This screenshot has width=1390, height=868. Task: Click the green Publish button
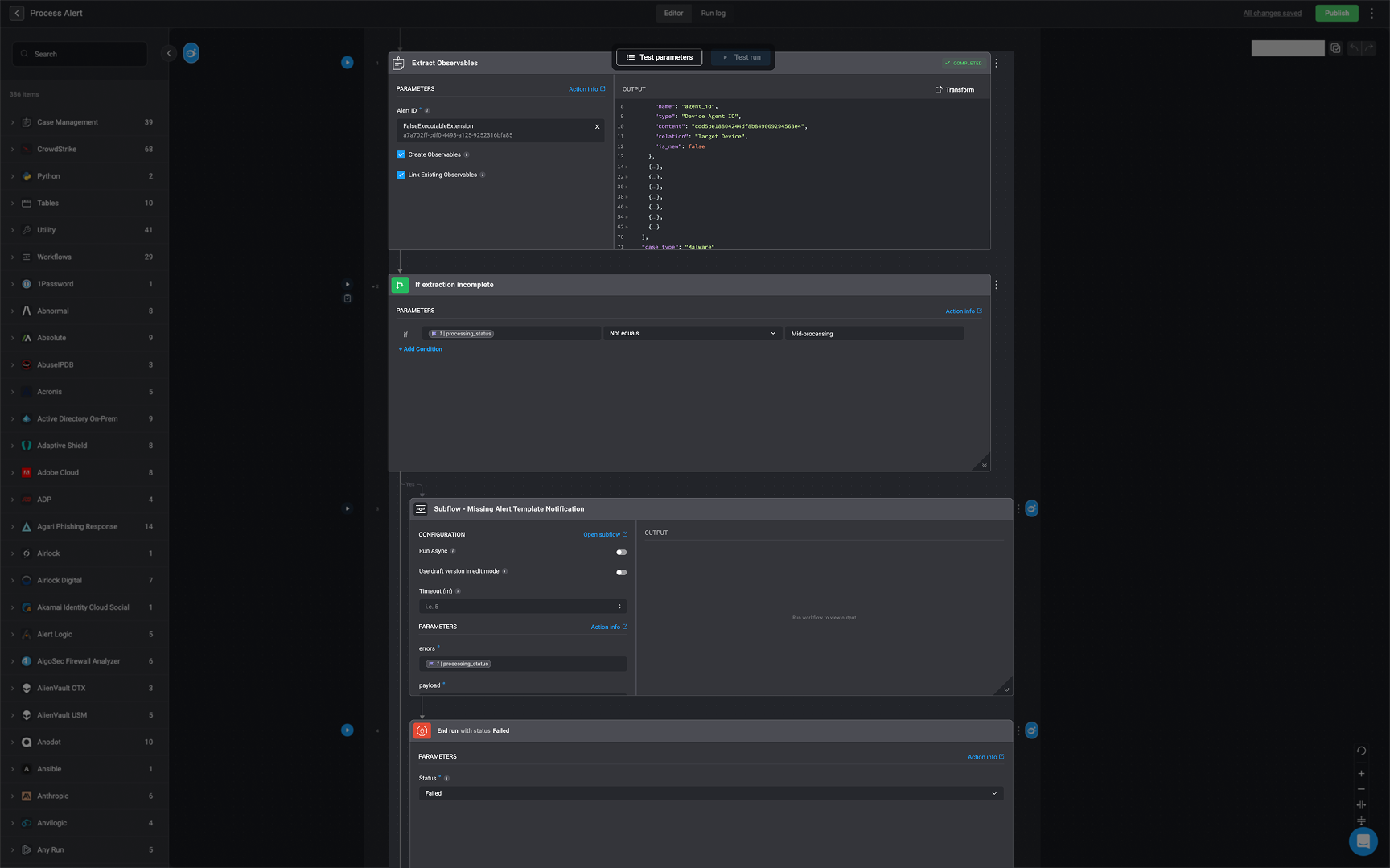[1336, 14]
